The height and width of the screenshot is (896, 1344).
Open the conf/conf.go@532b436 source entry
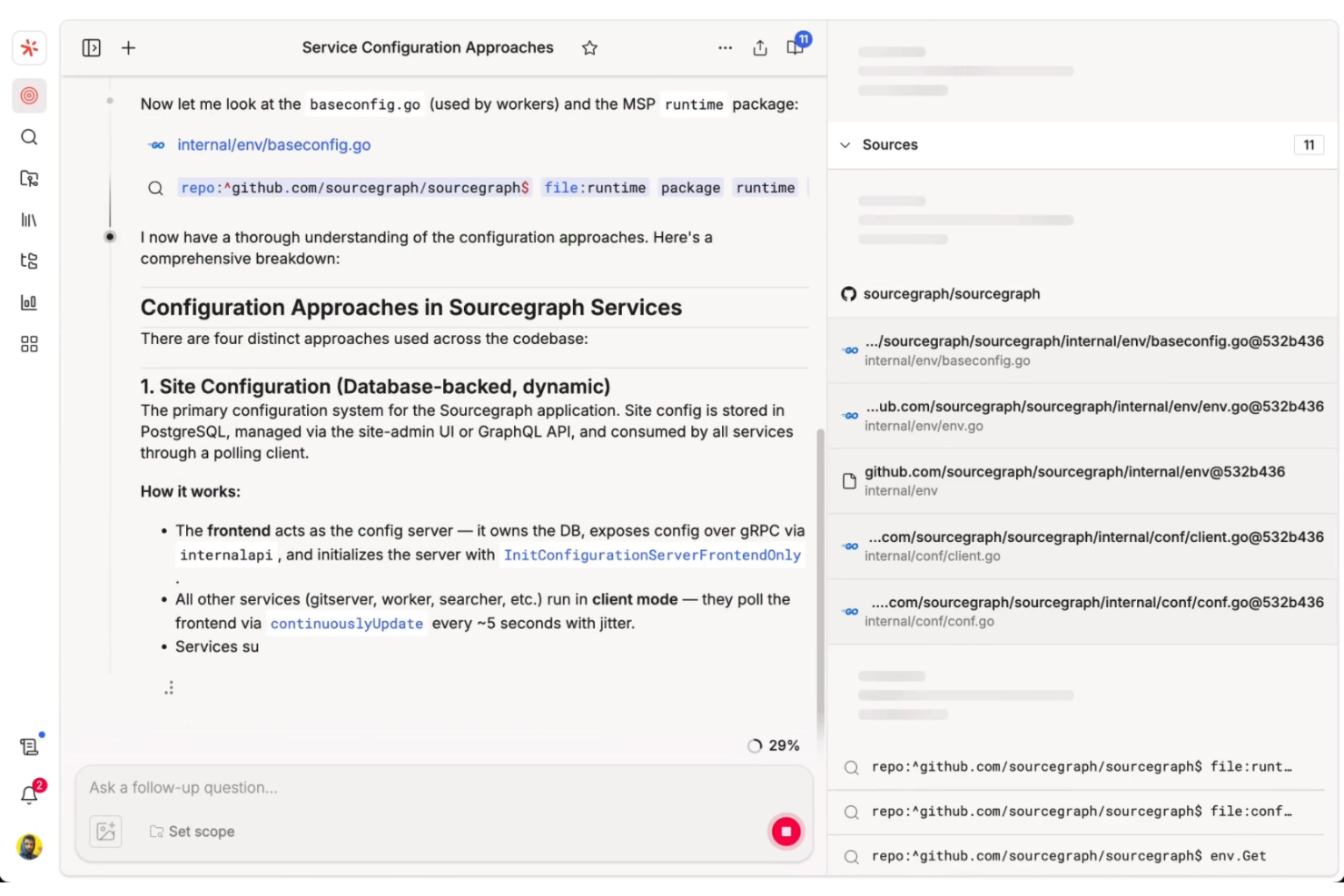point(1082,612)
